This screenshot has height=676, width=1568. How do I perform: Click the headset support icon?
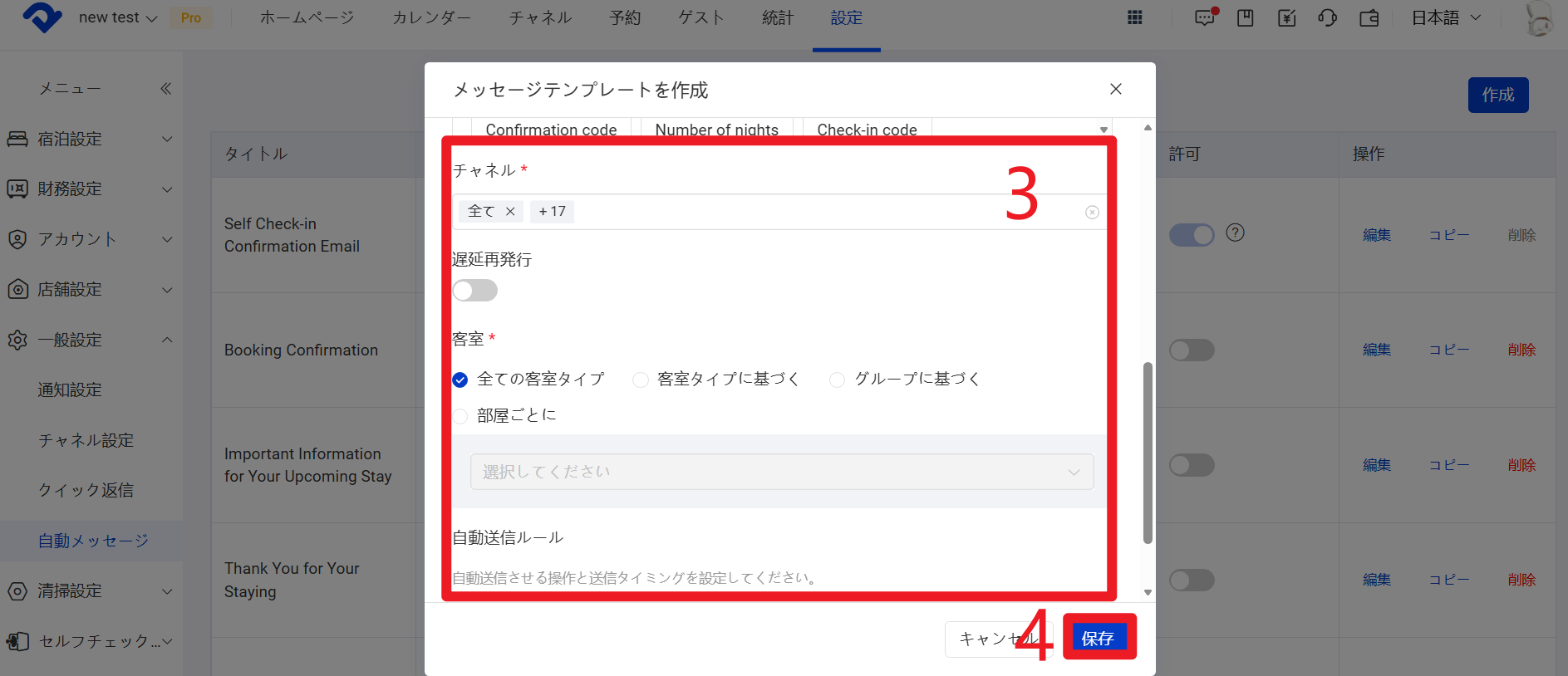[x=1327, y=17]
